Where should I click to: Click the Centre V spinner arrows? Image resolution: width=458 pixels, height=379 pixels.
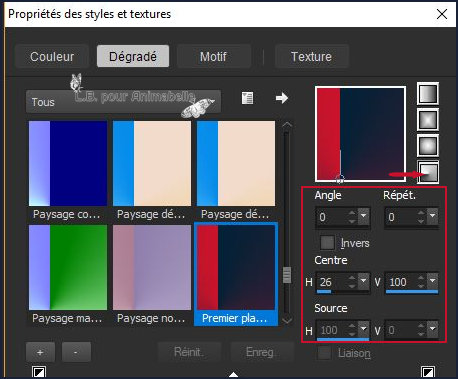point(421,282)
